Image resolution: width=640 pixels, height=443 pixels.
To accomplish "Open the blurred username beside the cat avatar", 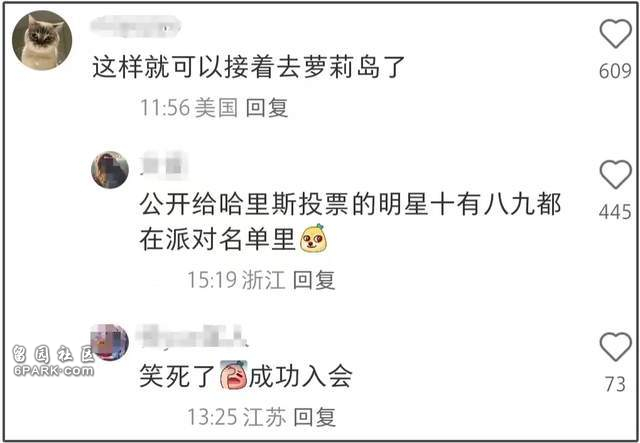I will (x=136, y=26).
